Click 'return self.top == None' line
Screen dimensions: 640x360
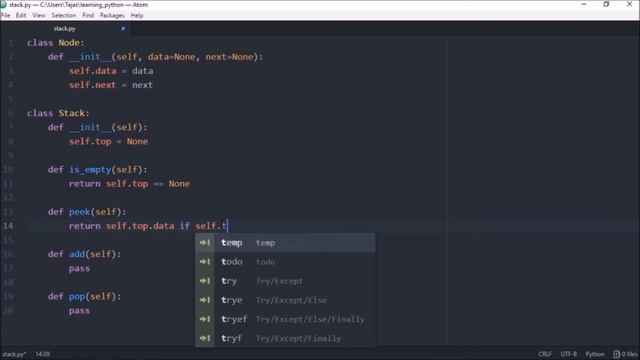coord(129,184)
